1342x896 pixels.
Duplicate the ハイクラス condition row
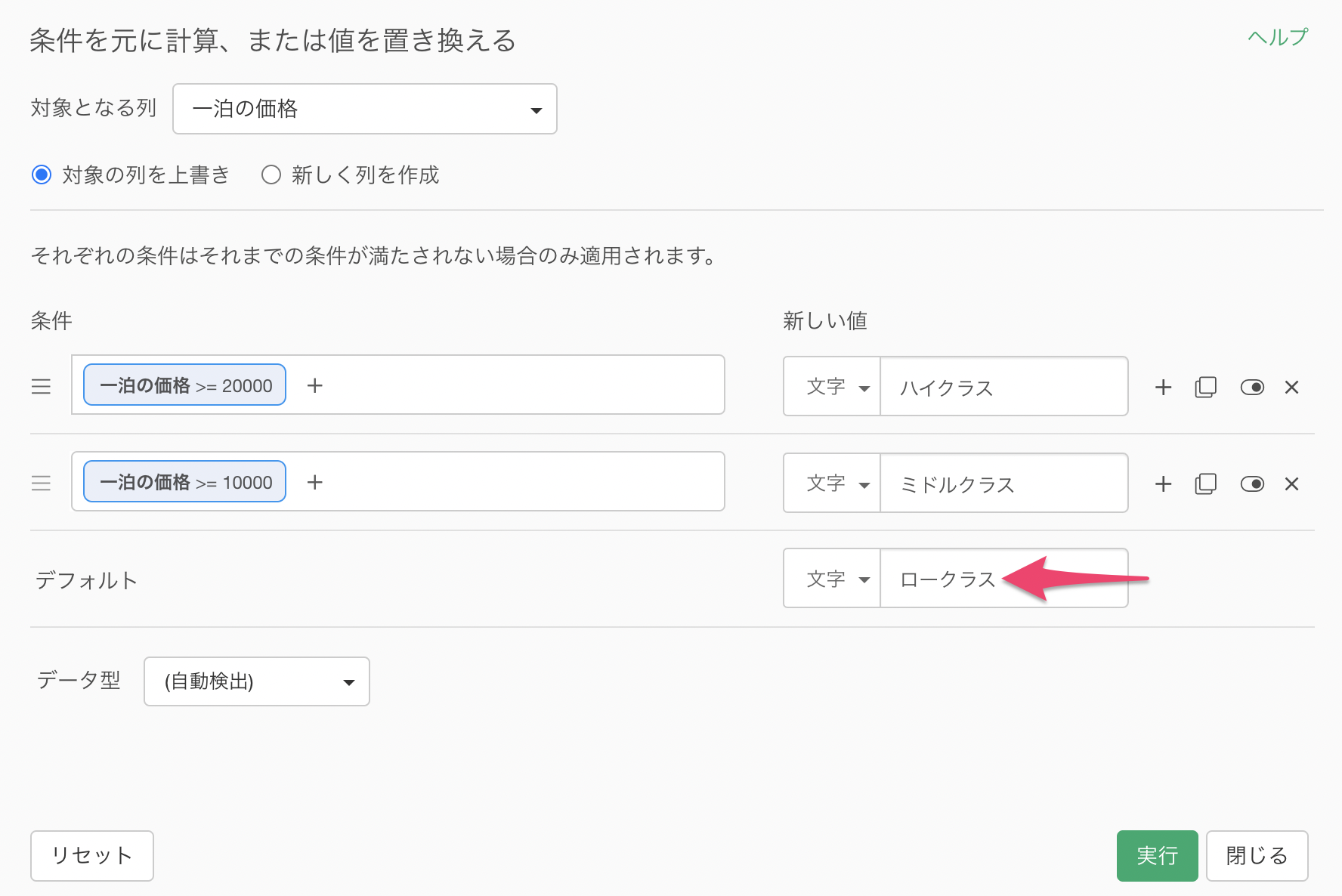1205,388
